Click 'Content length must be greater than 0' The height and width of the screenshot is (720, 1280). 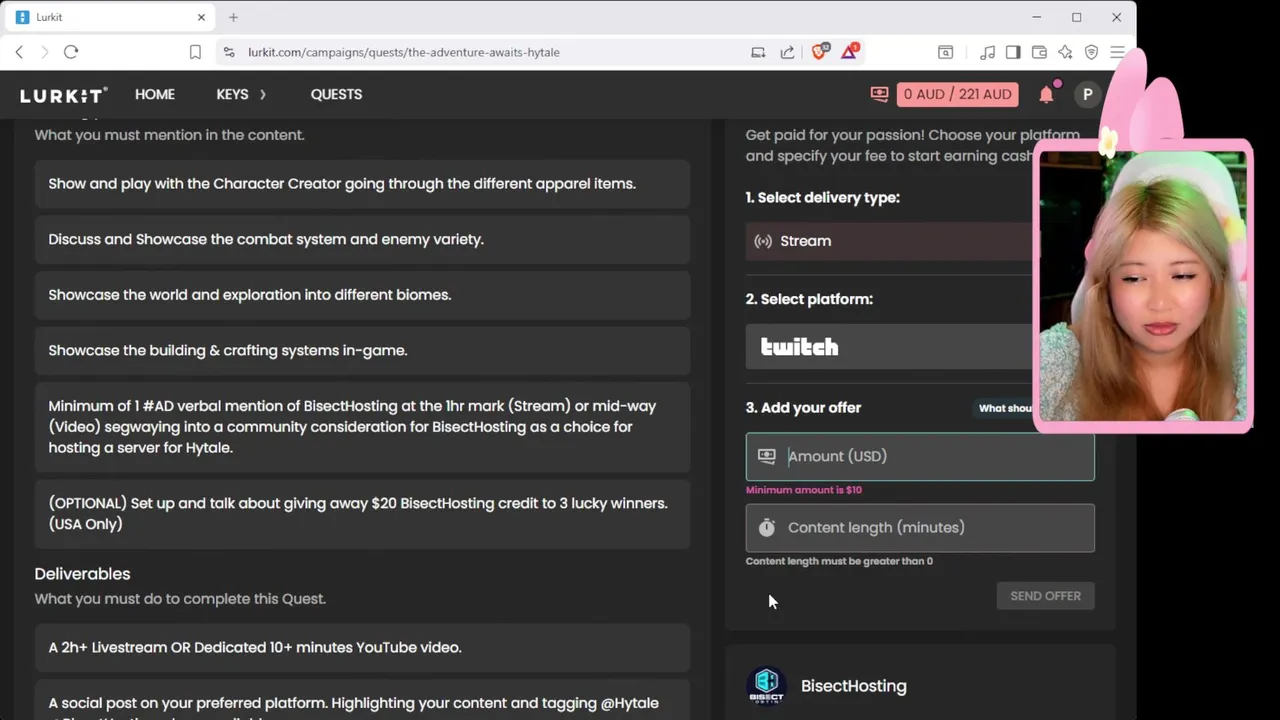[839, 561]
